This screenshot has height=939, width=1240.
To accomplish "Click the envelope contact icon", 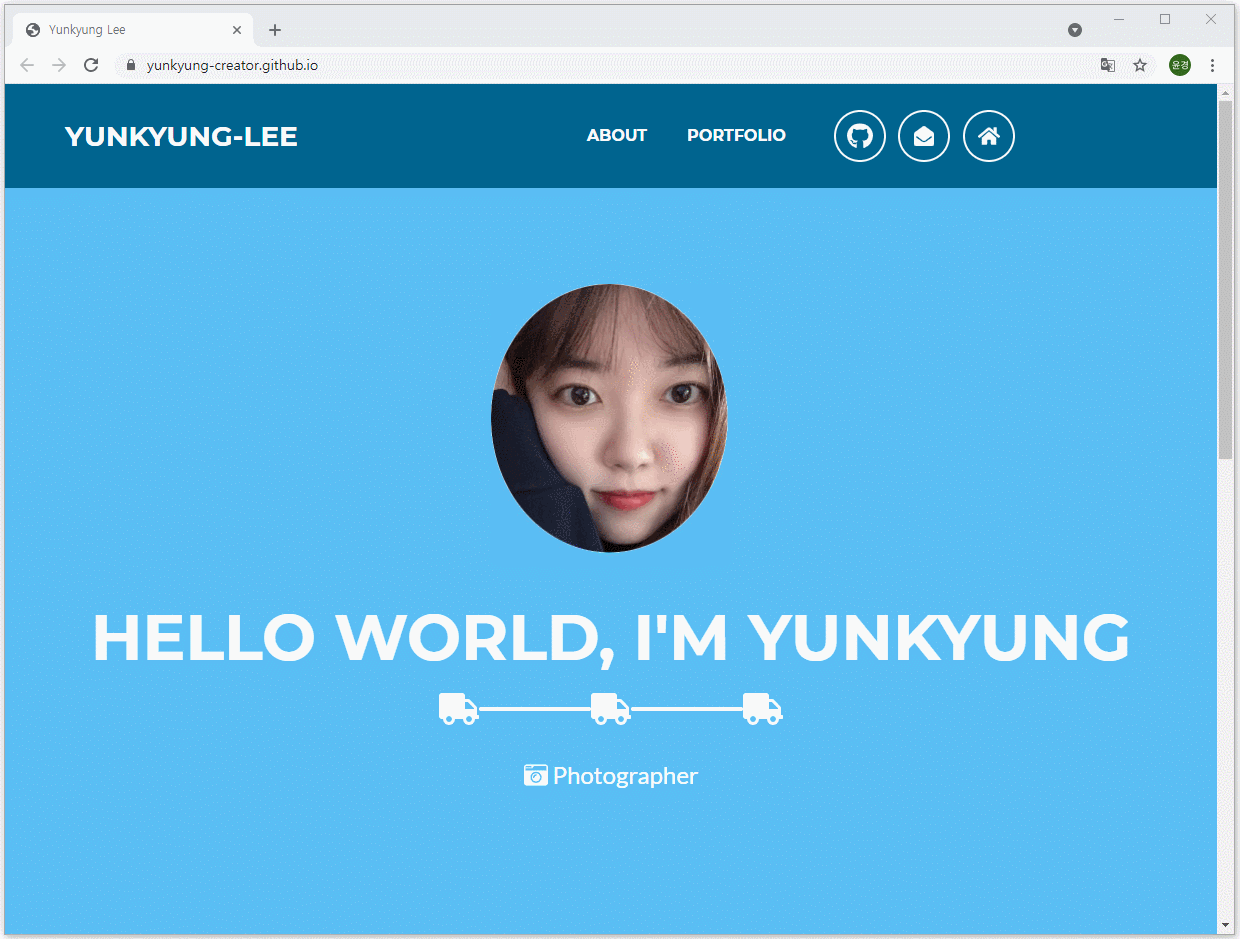I will tap(924, 136).
